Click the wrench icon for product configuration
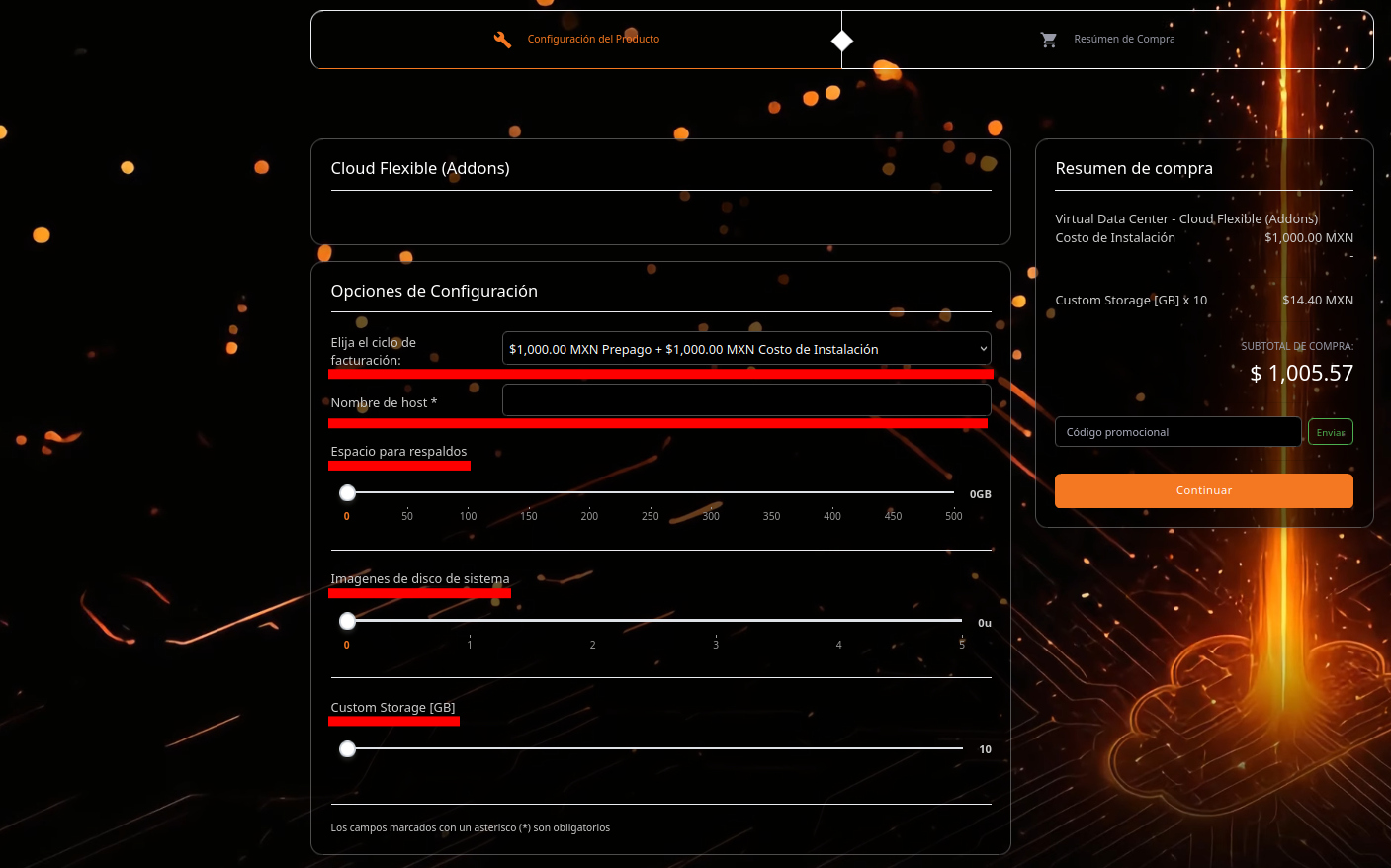This screenshot has width=1391, height=868. point(502,40)
